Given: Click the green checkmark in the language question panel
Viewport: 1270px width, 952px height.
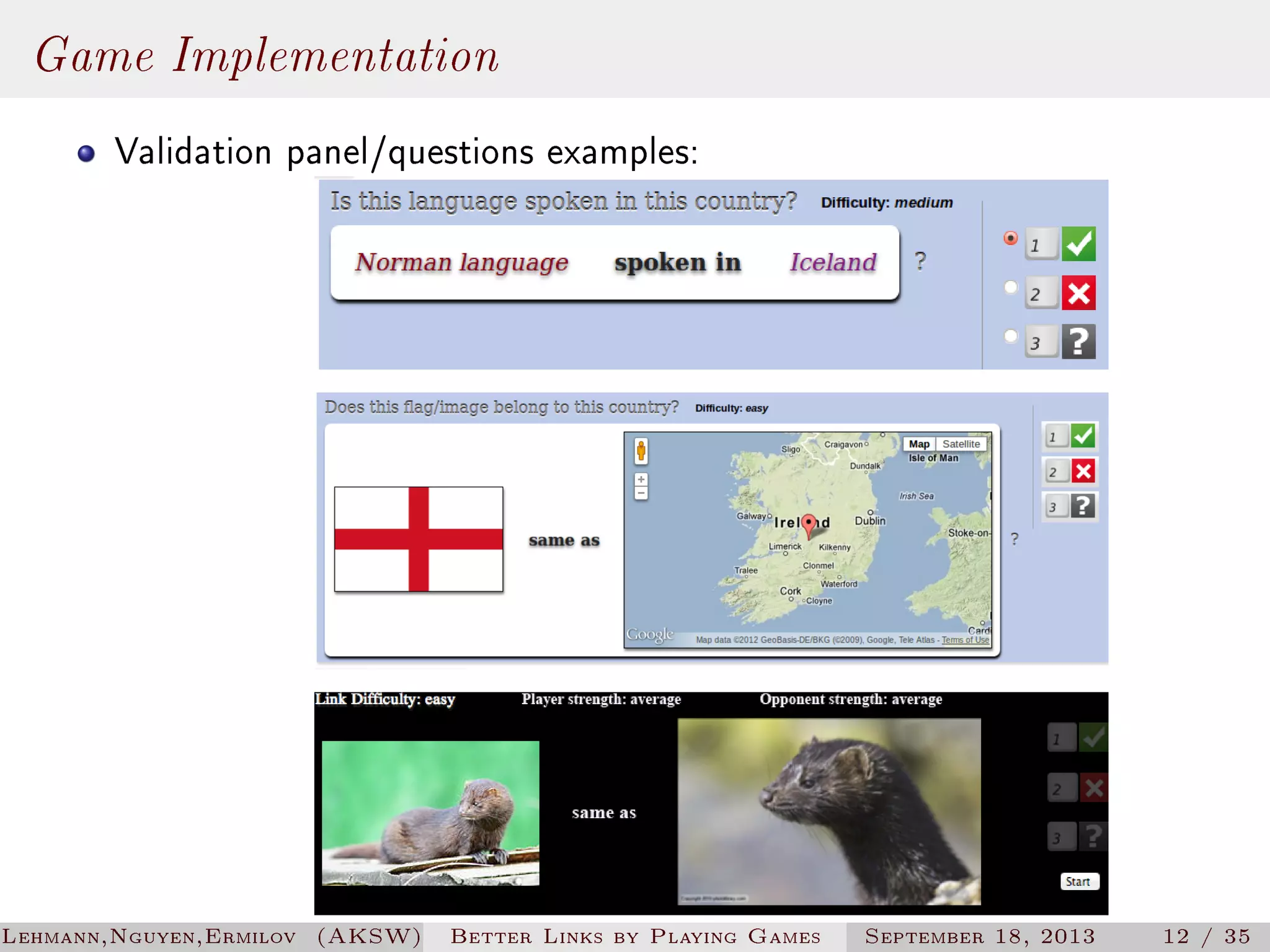Looking at the screenshot, I should (x=1078, y=244).
